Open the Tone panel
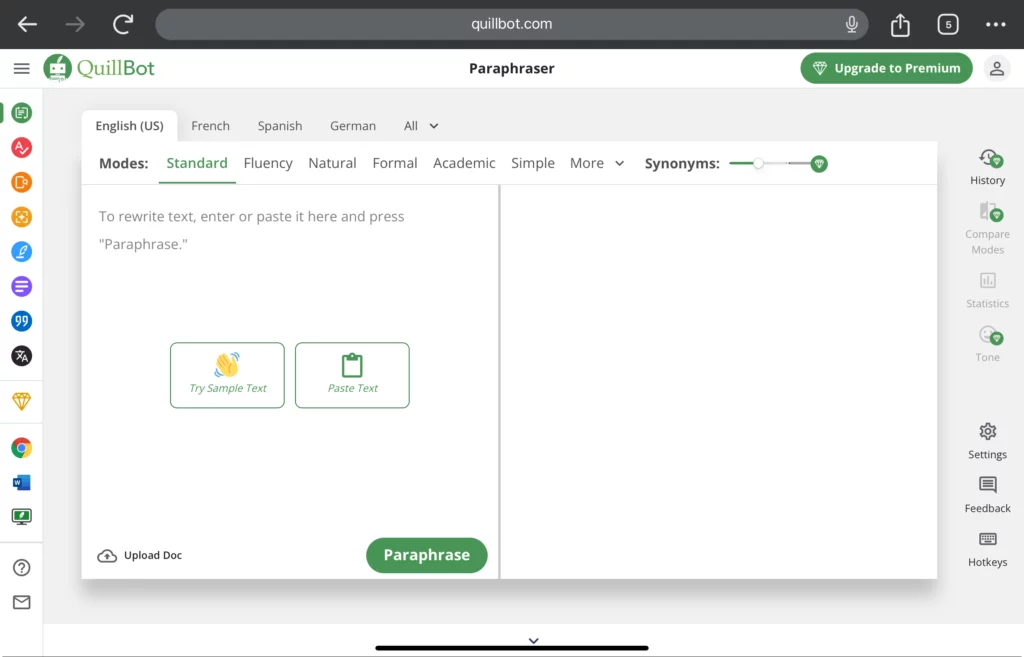 coord(987,344)
